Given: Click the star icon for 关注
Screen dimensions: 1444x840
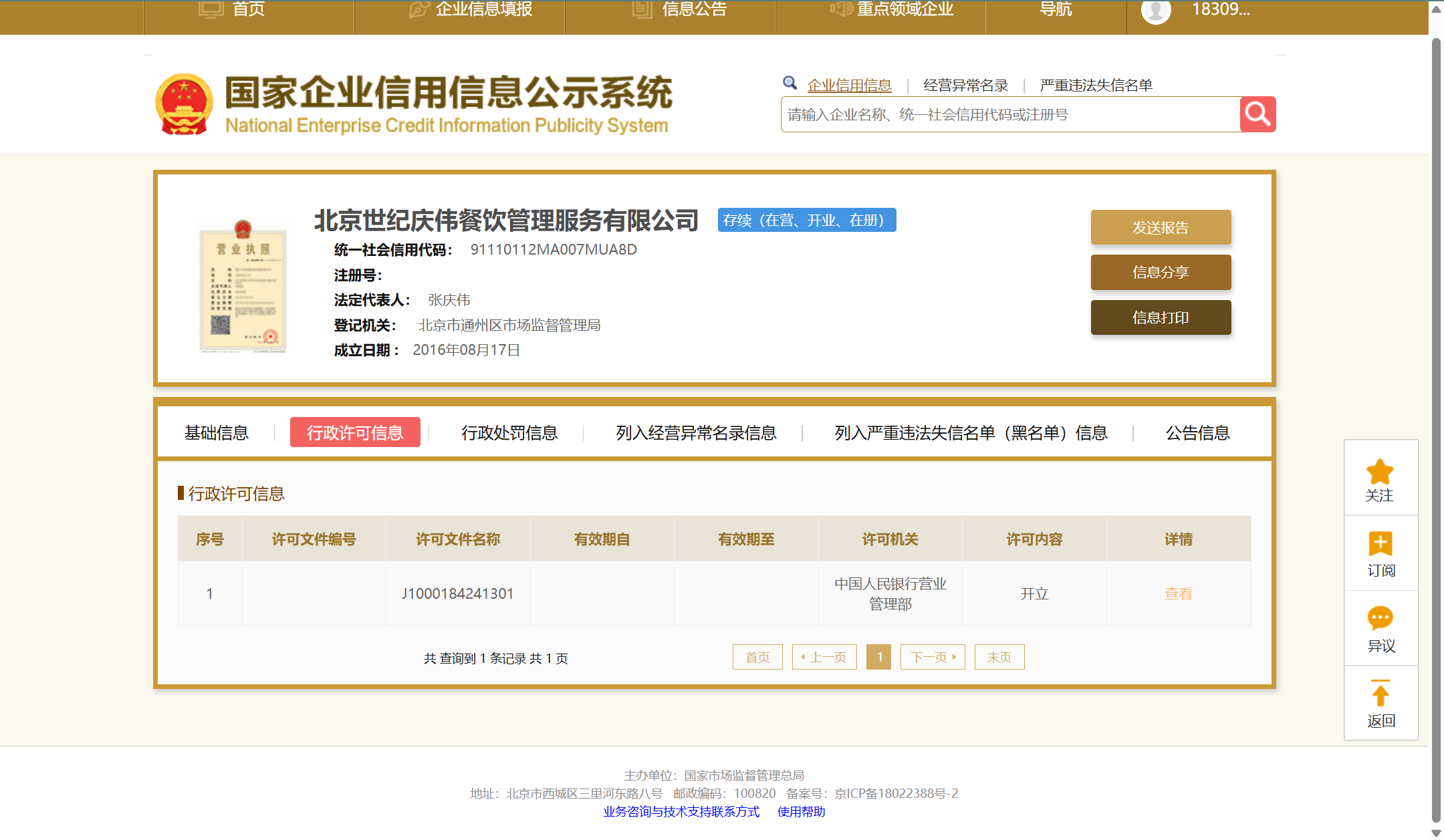Looking at the screenshot, I should pos(1380,471).
